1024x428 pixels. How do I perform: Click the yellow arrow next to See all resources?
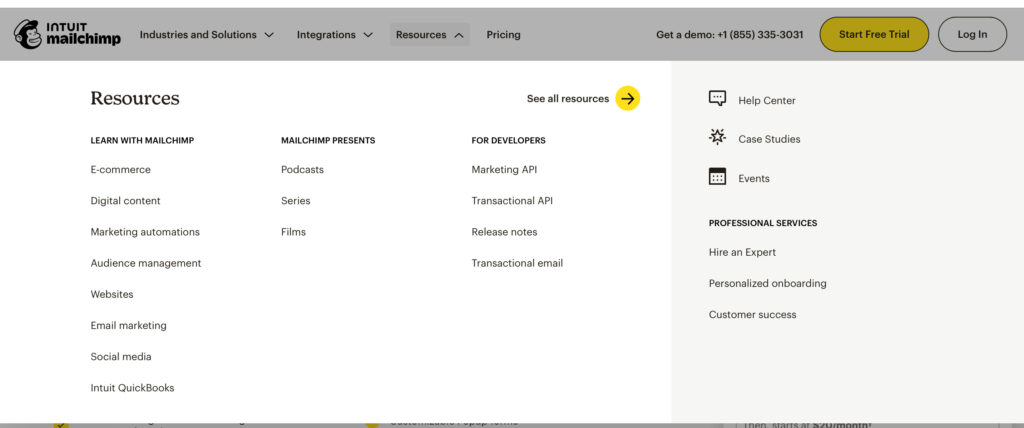pyautogui.click(x=628, y=99)
